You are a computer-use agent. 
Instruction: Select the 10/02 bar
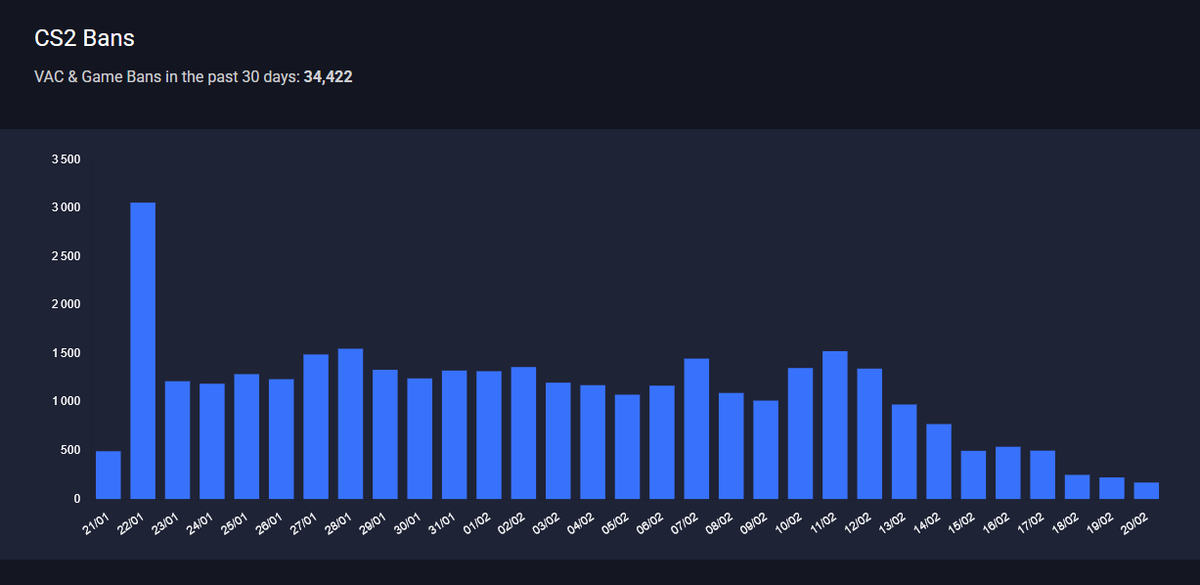(x=800, y=433)
